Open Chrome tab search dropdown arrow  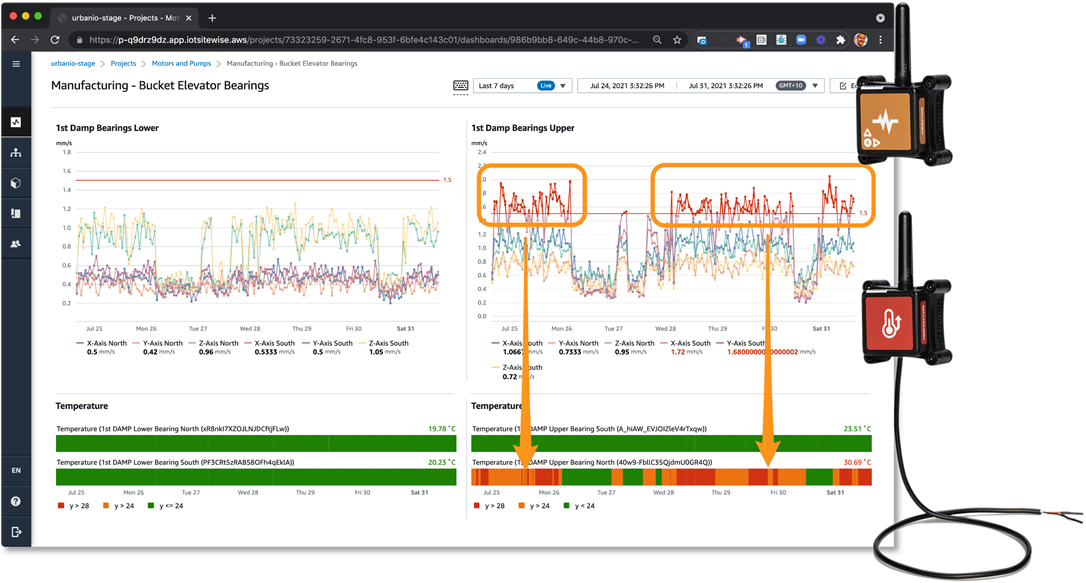tap(880, 18)
